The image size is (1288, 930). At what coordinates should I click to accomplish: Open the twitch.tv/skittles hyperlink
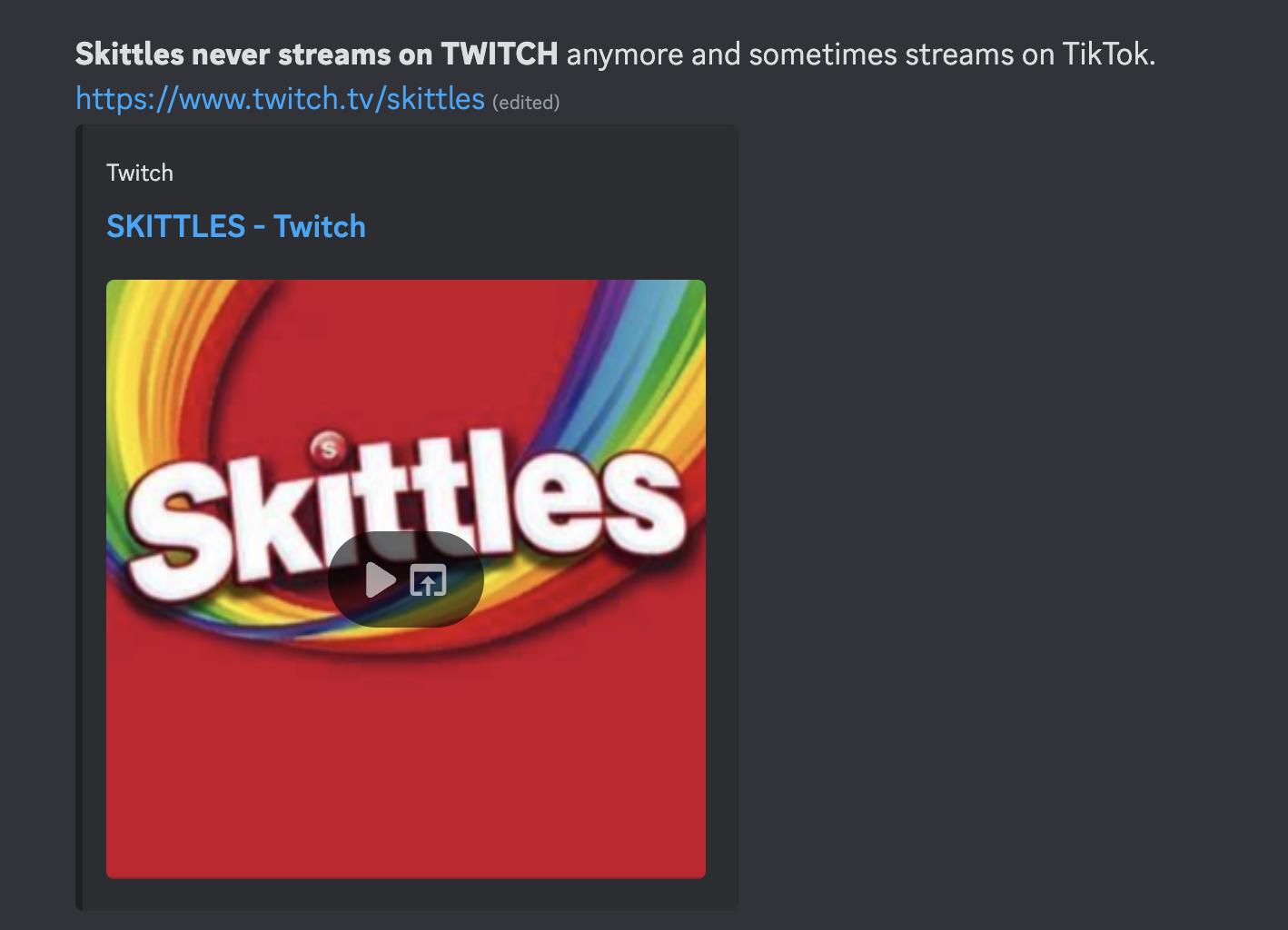(280, 98)
